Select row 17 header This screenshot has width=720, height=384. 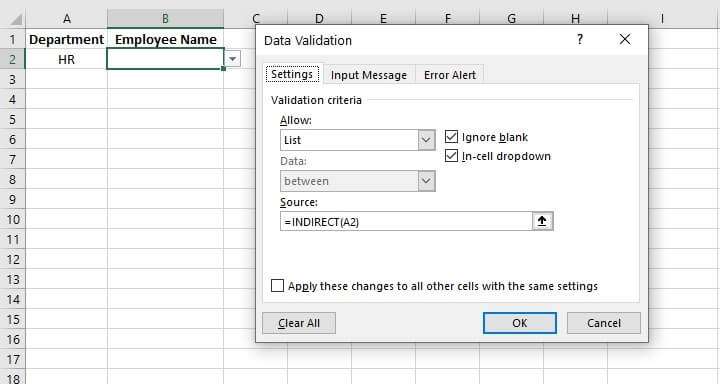click(12, 359)
